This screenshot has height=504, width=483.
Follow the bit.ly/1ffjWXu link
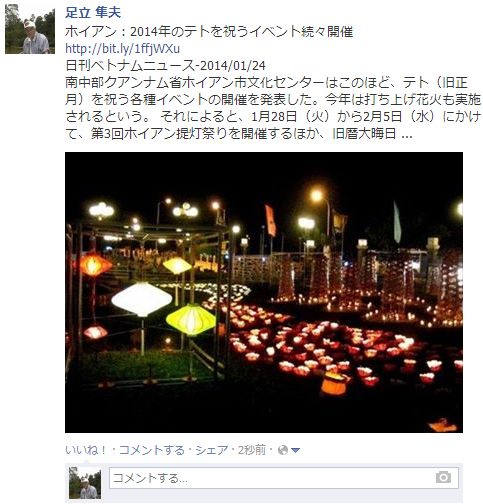click(122, 49)
